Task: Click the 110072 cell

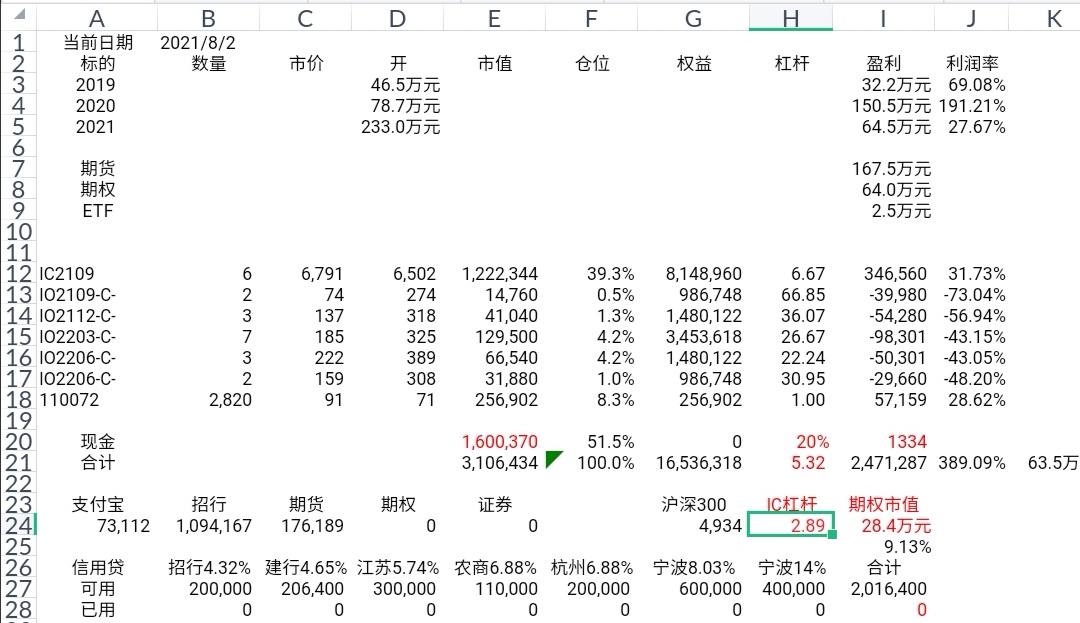Action: tap(69, 400)
